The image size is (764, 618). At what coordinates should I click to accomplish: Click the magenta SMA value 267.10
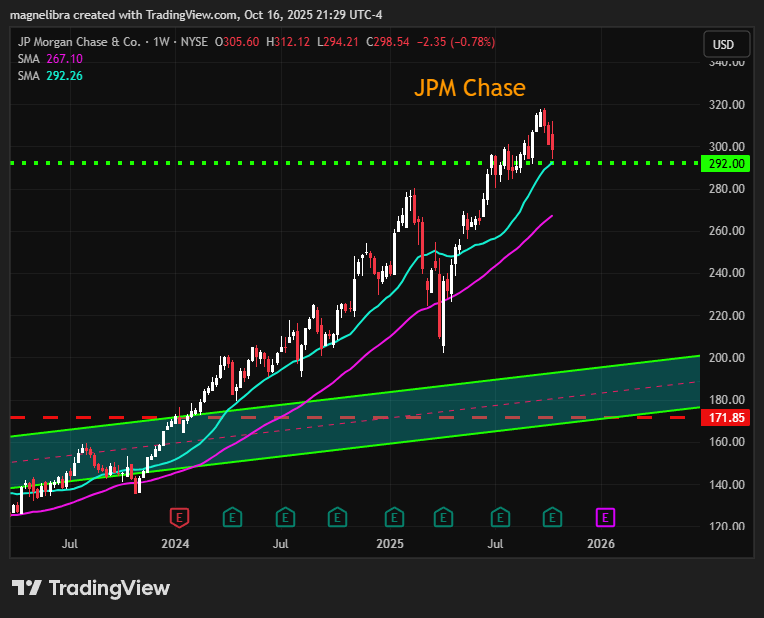click(x=64, y=59)
